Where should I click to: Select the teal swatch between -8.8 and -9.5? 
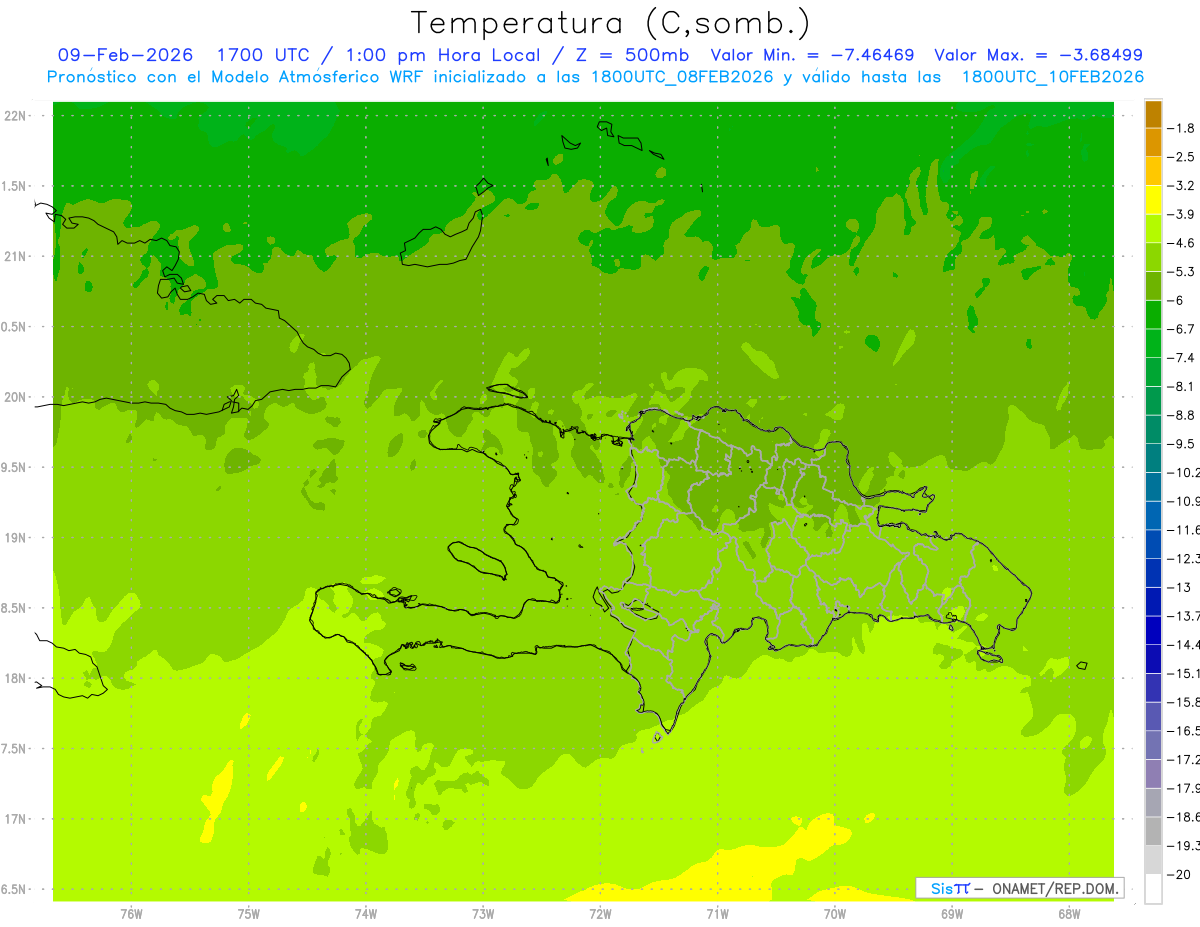pos(1153,430)
